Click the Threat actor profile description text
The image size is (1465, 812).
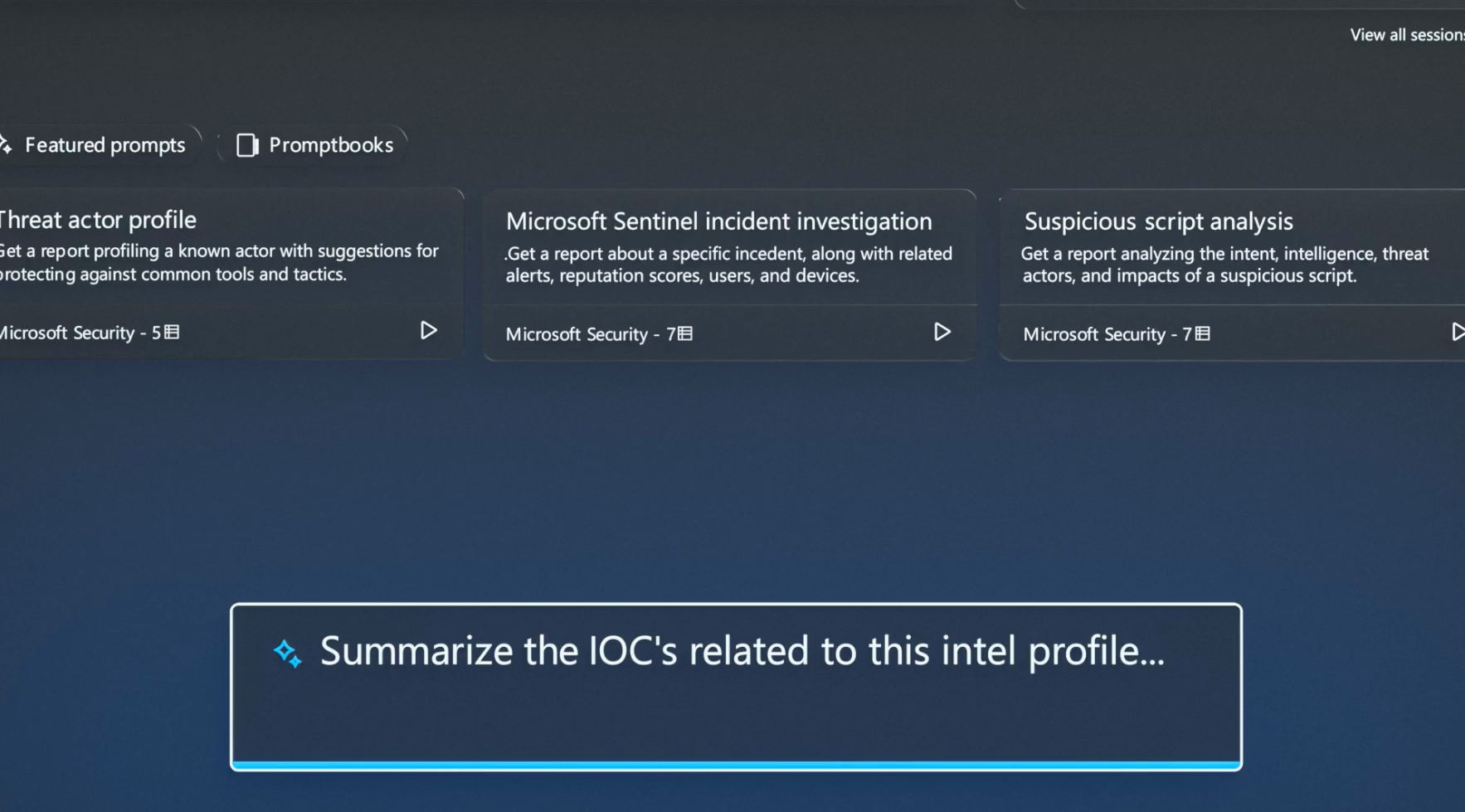(x=218, y=262)
